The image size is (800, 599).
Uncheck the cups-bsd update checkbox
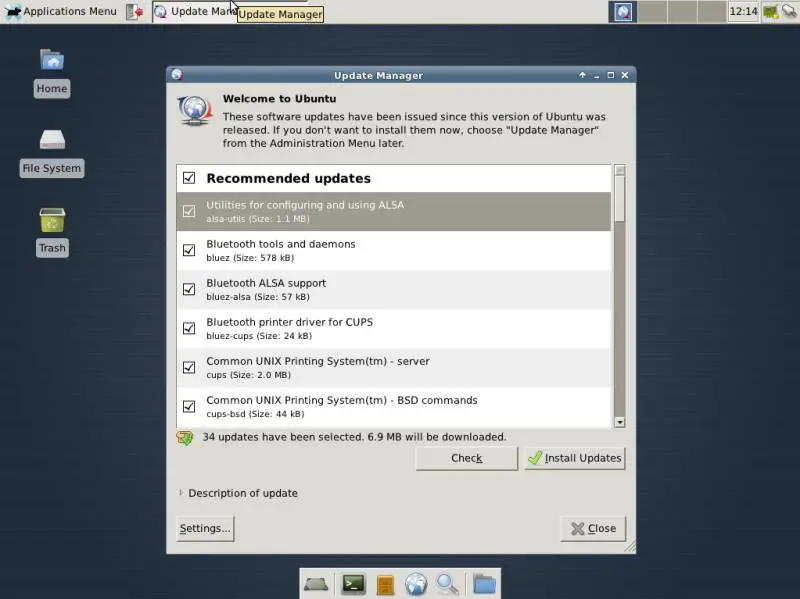coord(189,406)
